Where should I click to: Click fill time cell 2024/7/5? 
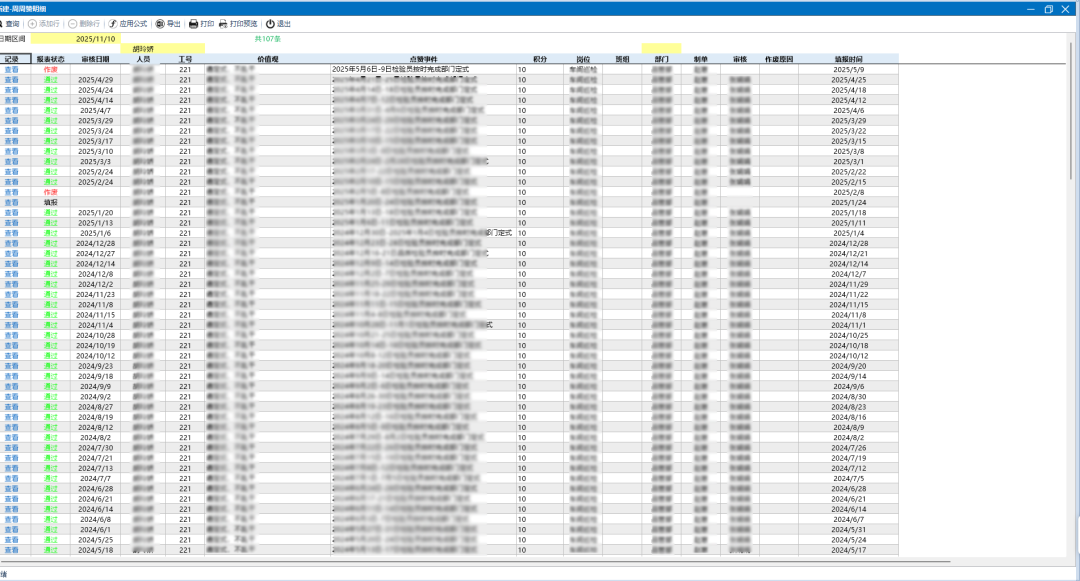point(849,478)
